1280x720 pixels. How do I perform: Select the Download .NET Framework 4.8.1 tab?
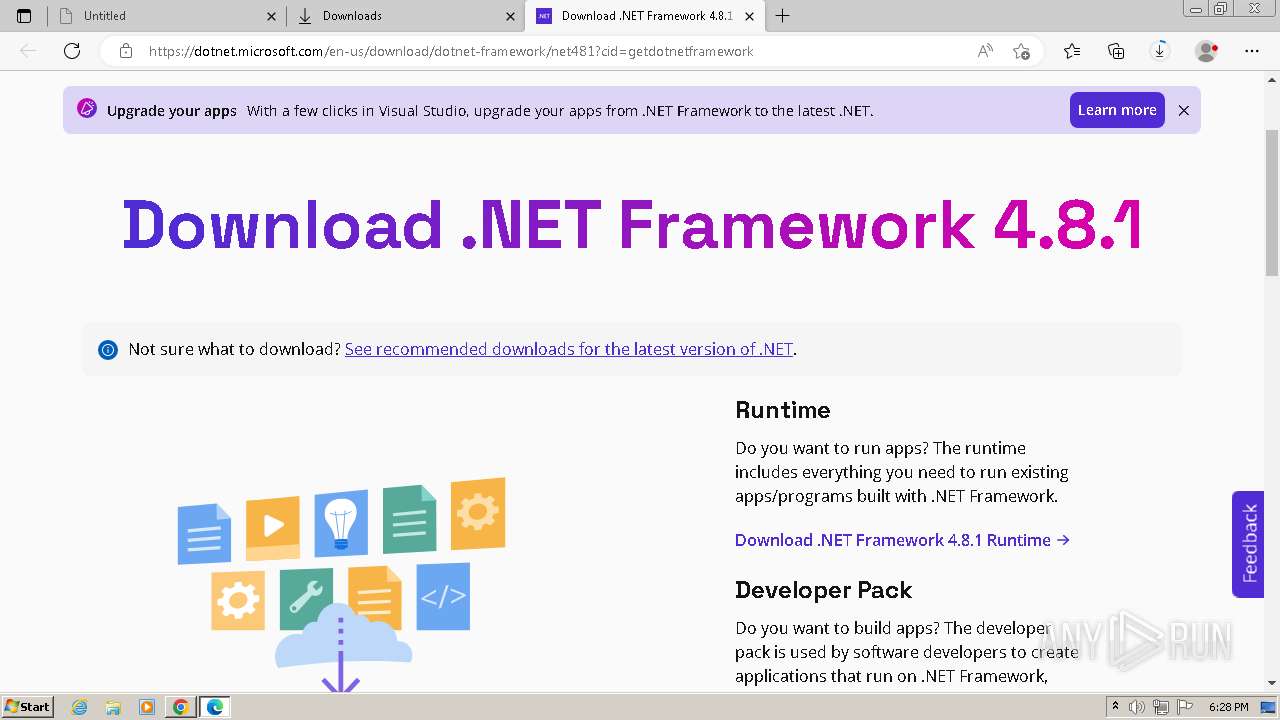tap(644, 16)
